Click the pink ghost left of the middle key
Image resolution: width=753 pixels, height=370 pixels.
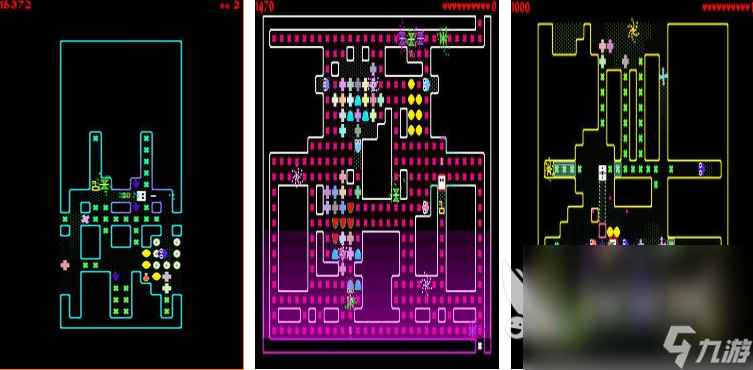425,207
